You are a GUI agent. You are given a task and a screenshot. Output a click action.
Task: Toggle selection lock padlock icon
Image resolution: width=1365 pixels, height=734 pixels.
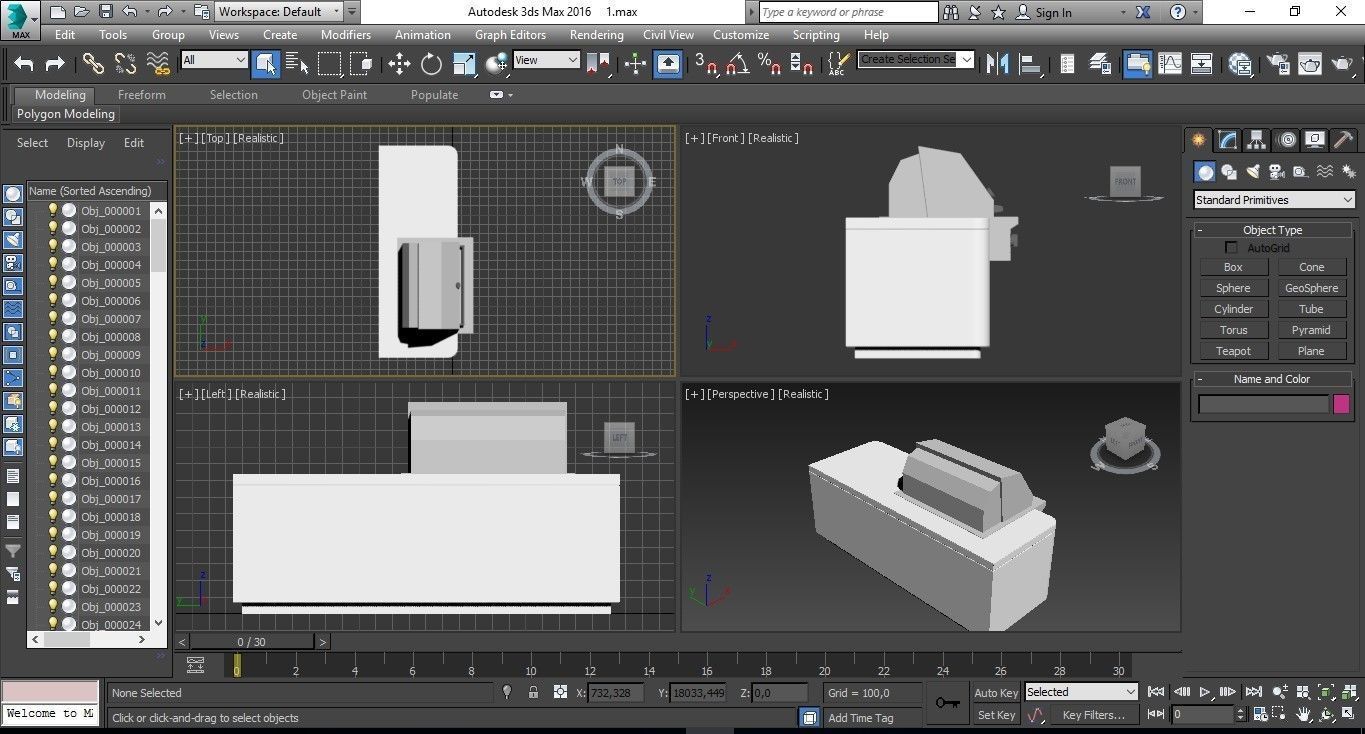[x=533, y=692]
